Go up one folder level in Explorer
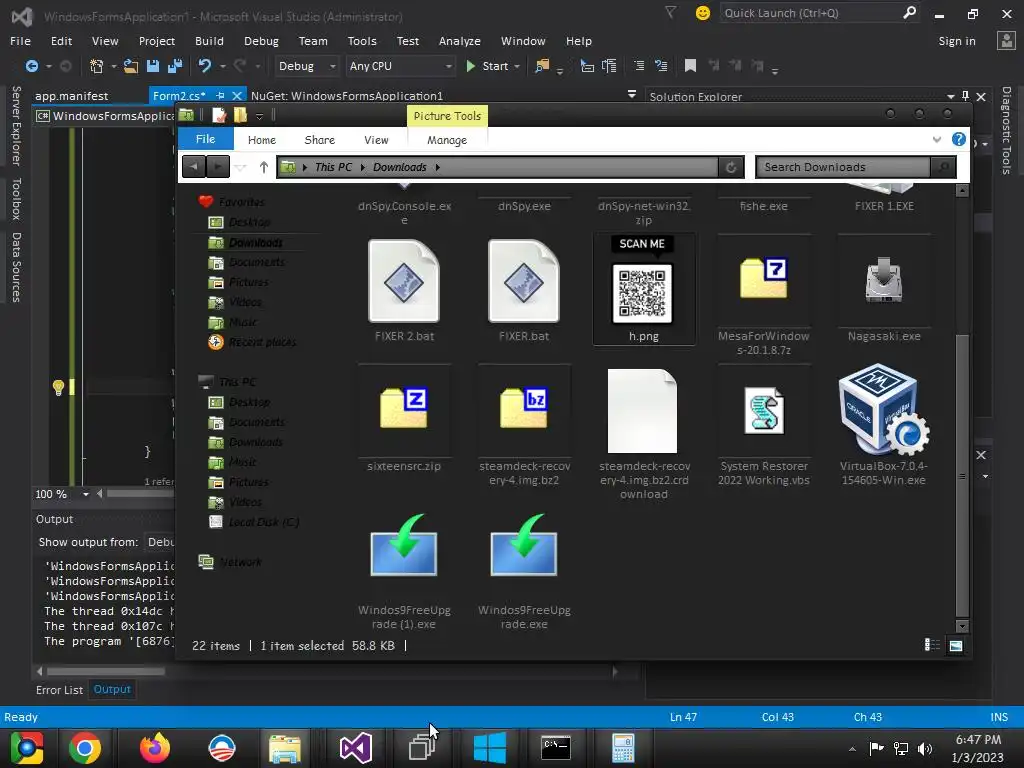The width and height of the screenshot is (1024, 768). (x=264, y=167)
